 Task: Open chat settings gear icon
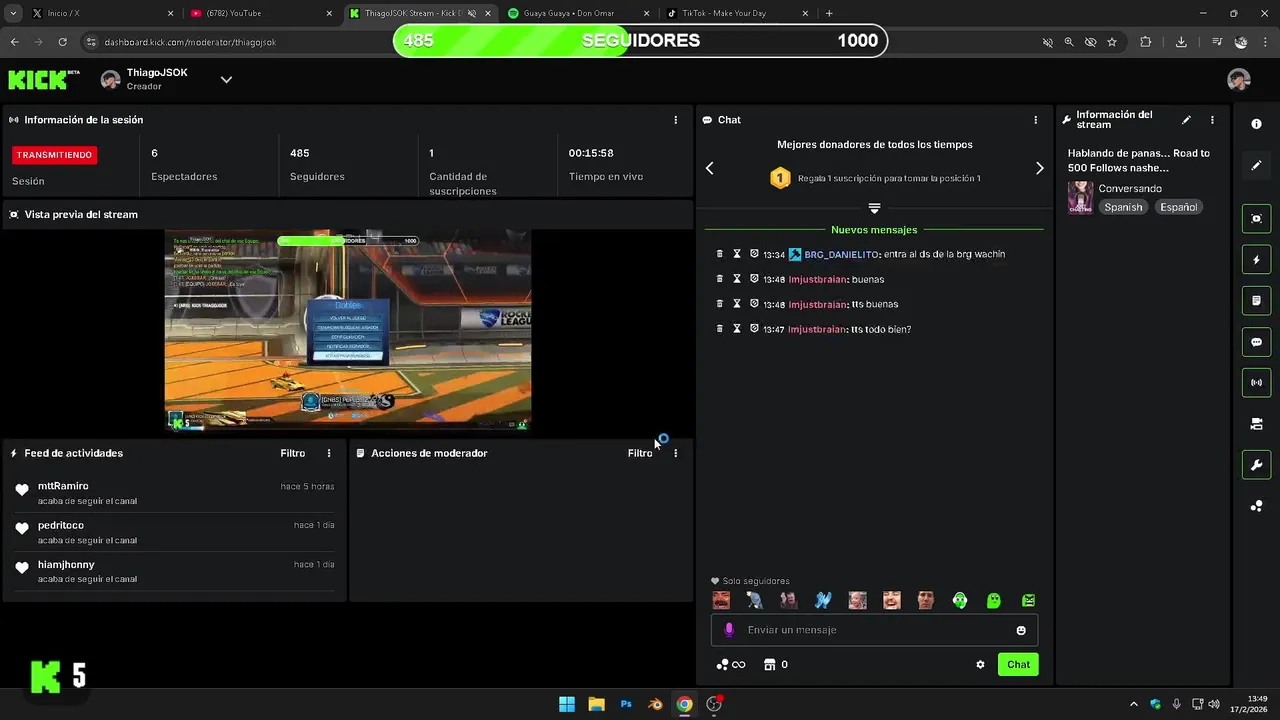click(980, 664)
